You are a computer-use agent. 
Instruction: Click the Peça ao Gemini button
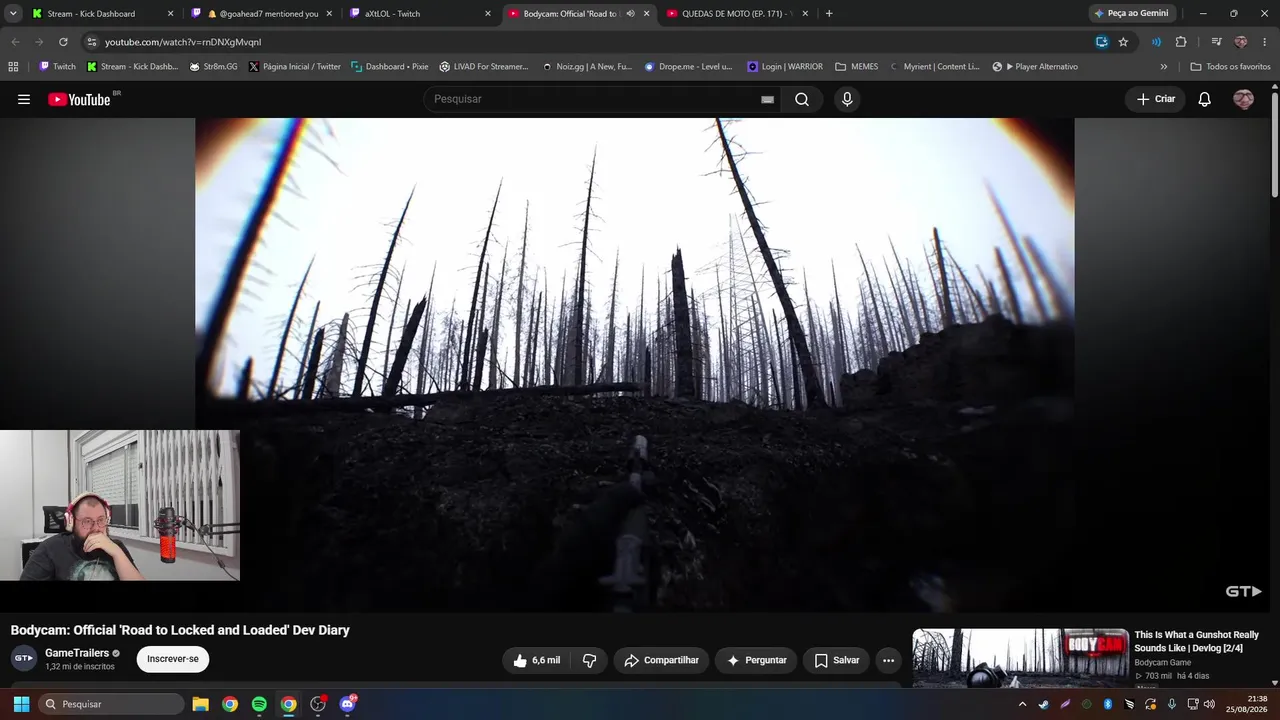coord(1131,14)
